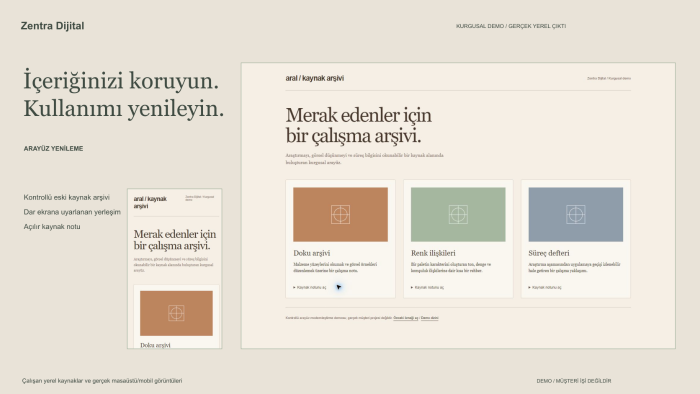Expand Kaynak notunu aç under Süreç defteri
This screenshot has width=700, height=394.
pos(545,287)
